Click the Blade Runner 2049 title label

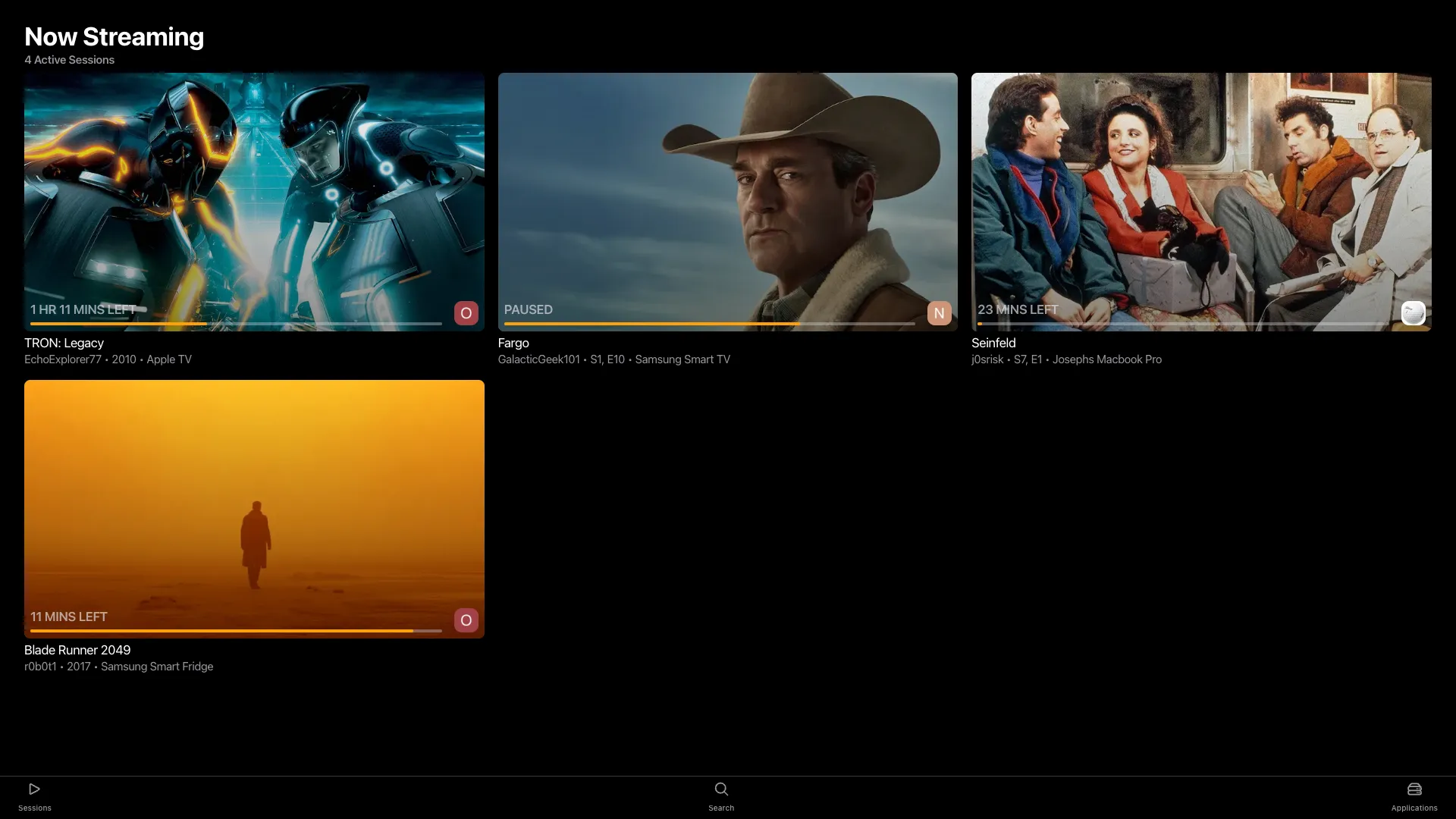77,650
